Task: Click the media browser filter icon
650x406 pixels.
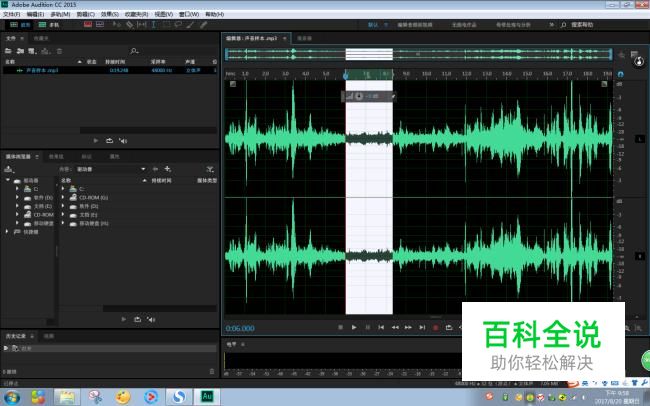Action: pos(210,169)
